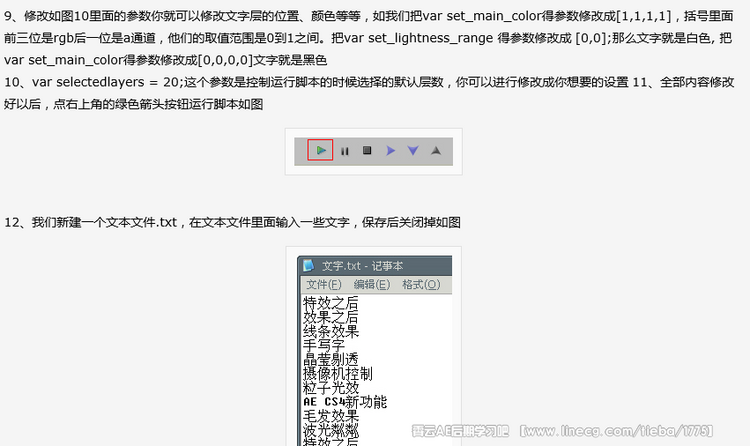Open the 编辑(E) menu in Notepad

pyautogui.click(x=372, y=285)
